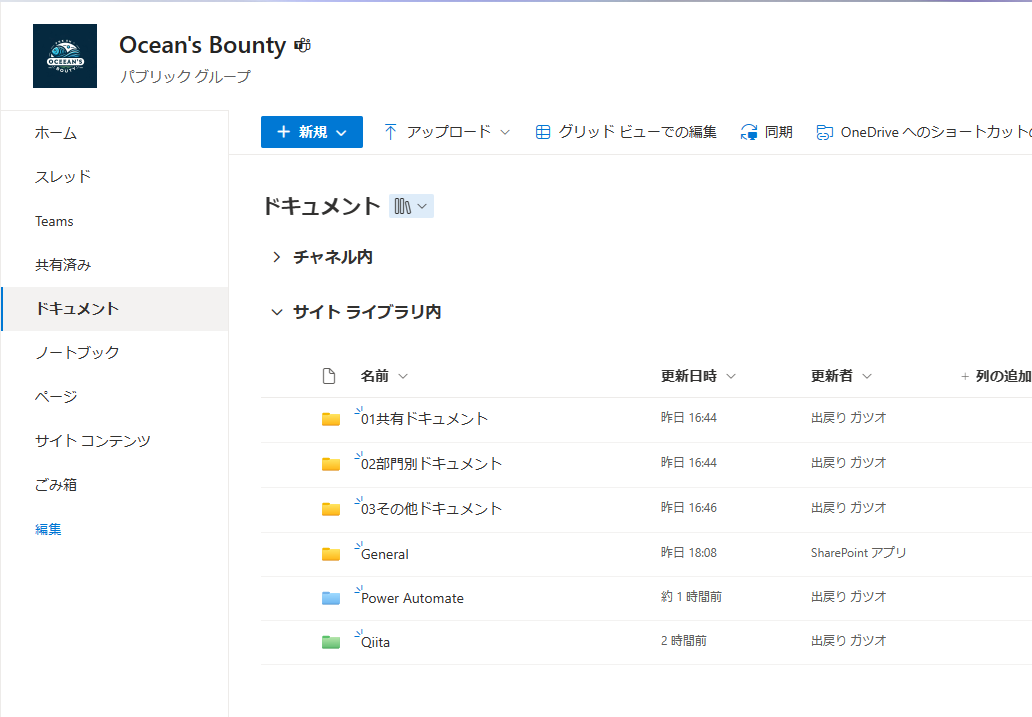Click 出戻り ガツオ in the Qiita row
The width and height of the screenshot is (1032, 717).
(848, 641)
